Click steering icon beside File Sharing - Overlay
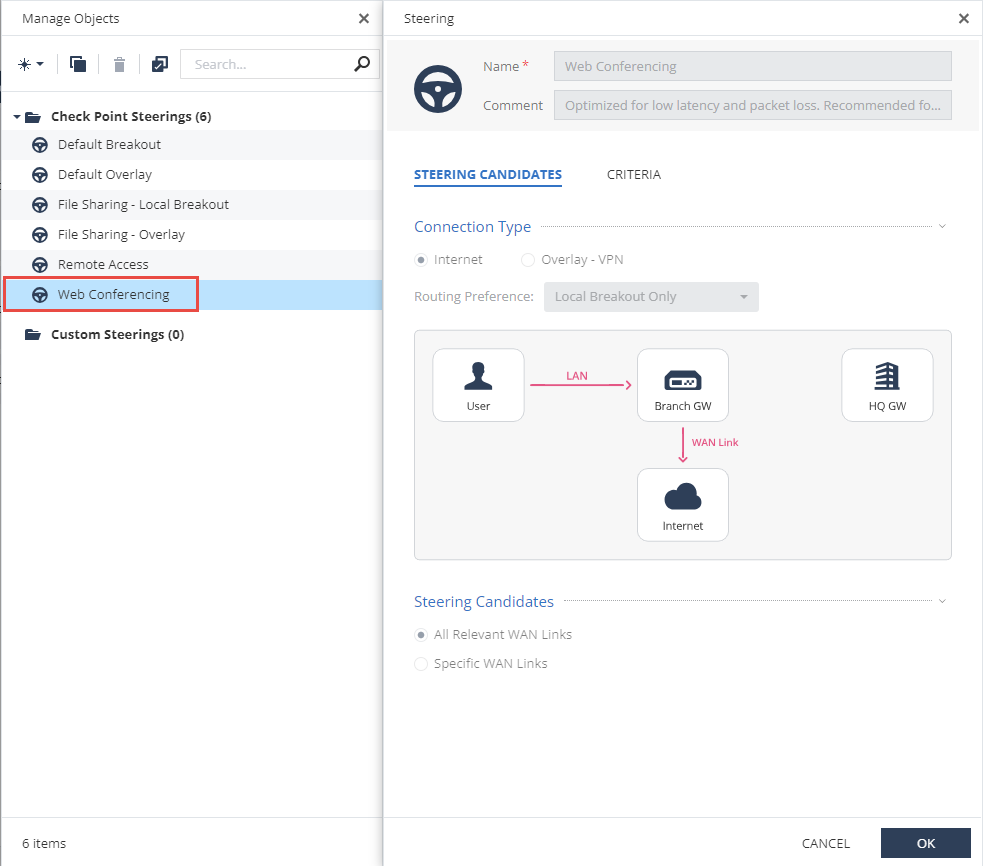This screenshot has height=866, width=983. pyautogui.click(x=39, y=235)
